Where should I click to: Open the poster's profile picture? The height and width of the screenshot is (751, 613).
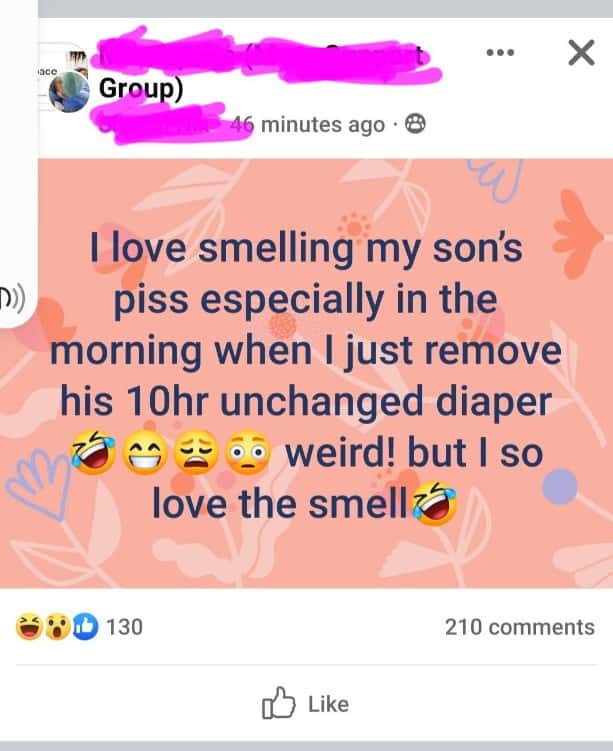point(69,91)
